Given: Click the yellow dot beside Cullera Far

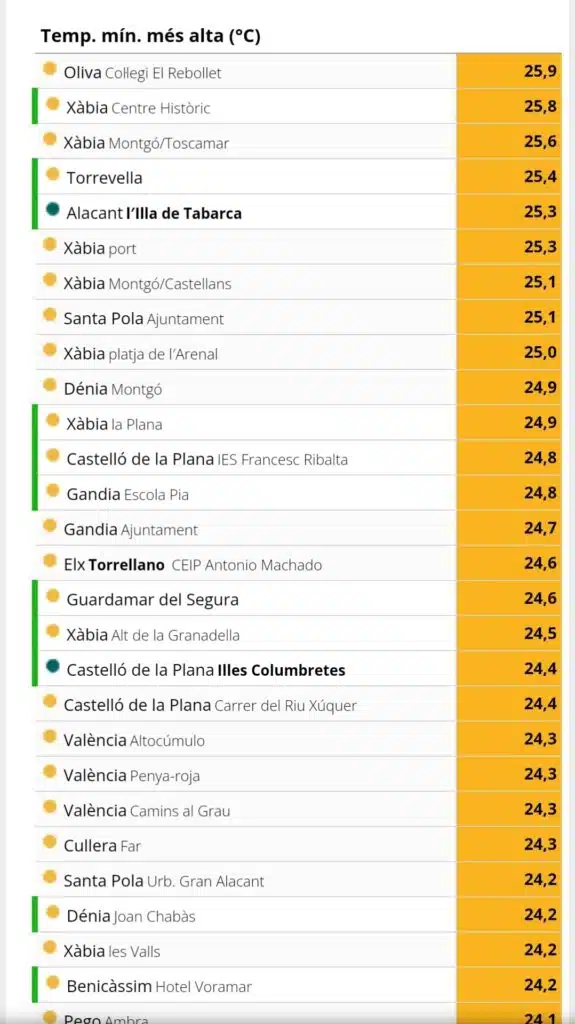Looking at the screenshot, I should pyautogui.click(x=50, y=842).
